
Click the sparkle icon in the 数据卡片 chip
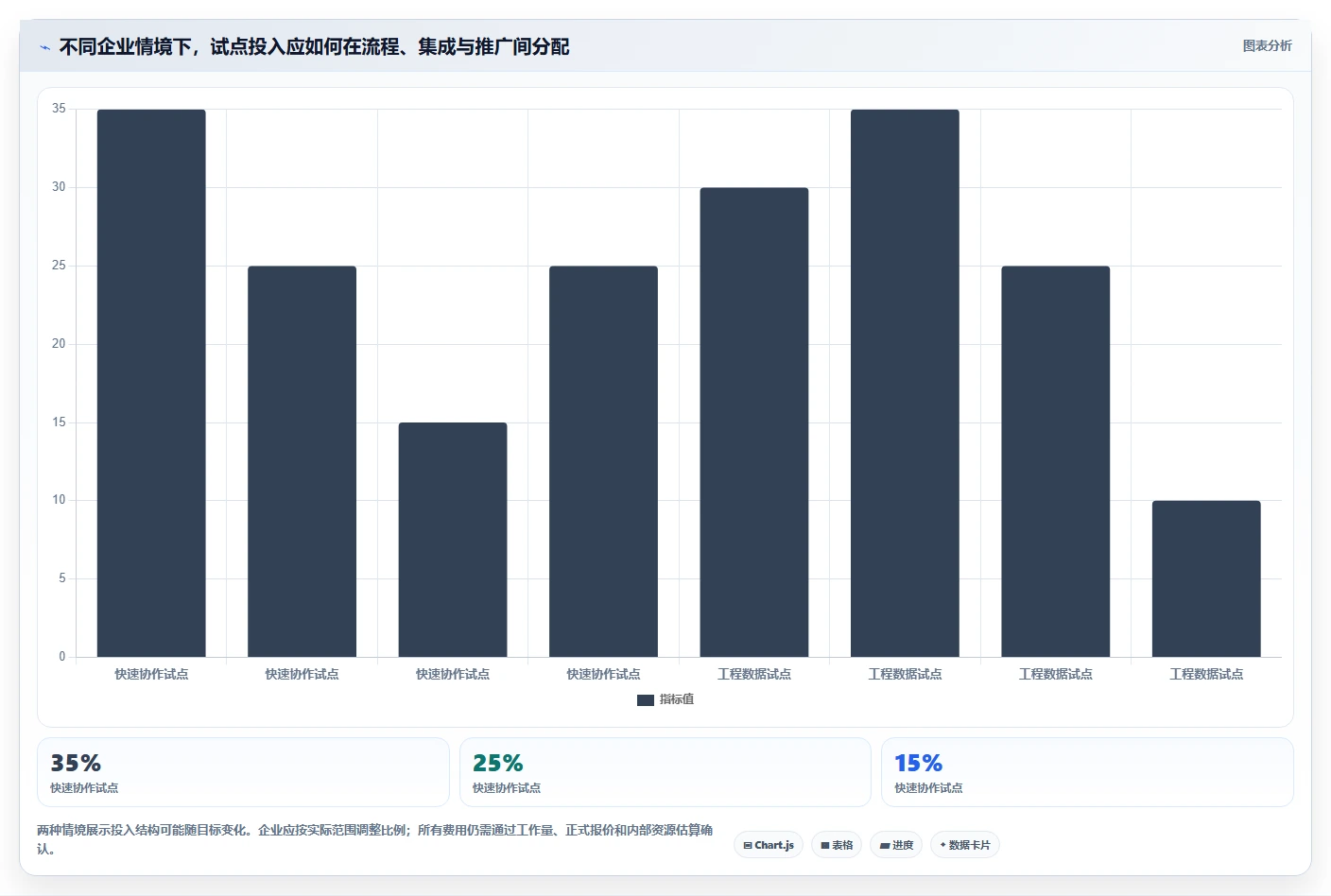tap(942, 845)
